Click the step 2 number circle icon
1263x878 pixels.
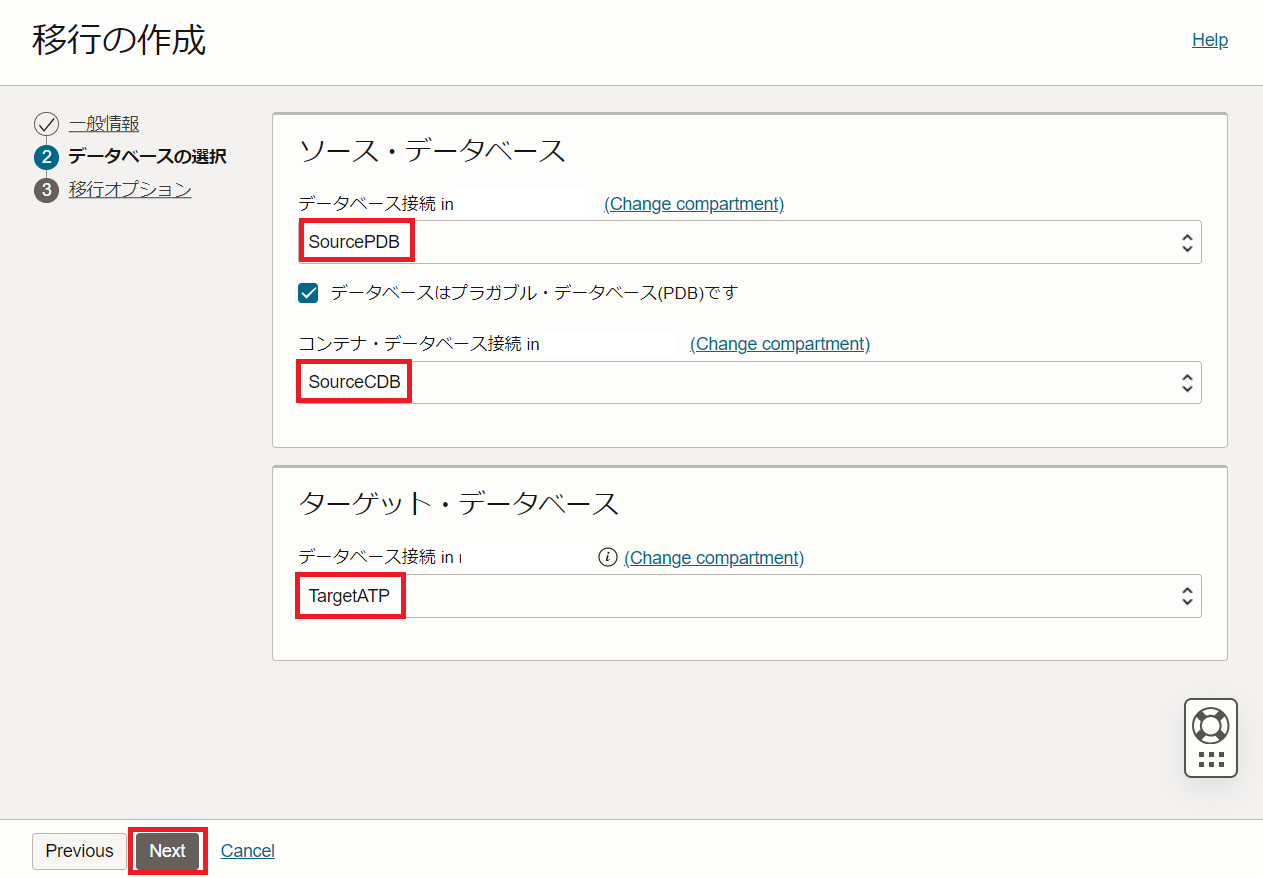pyautogui.click(x=46, y=157)
